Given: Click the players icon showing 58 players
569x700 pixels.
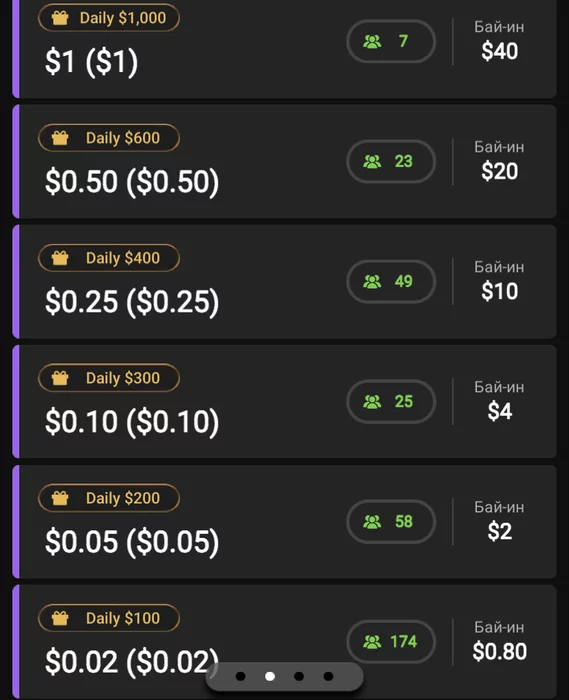Looking at the screenshot, I should point(372,522).
